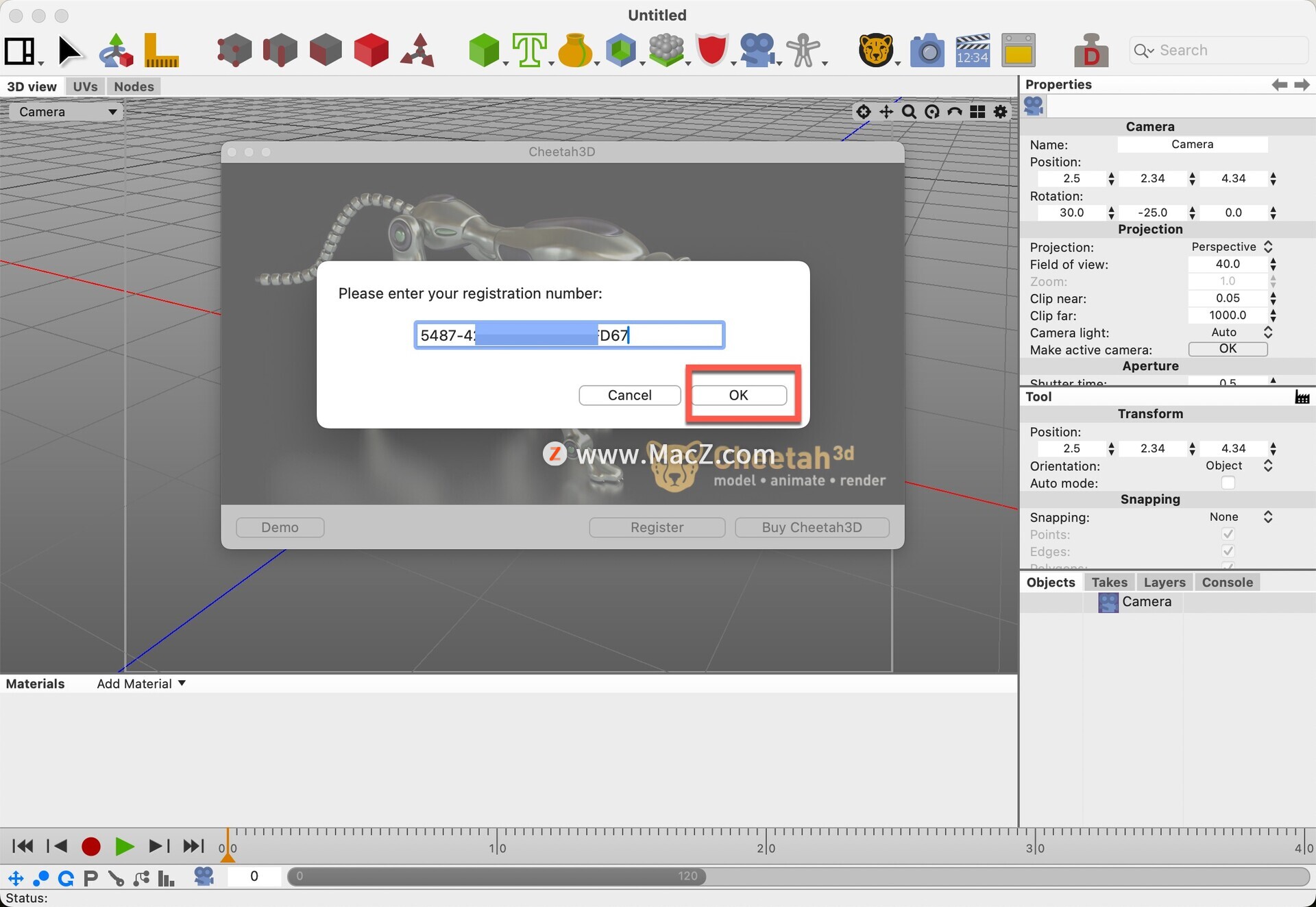Click the Demo button
This screenshot has height=907, width=1316.
pos(280,527)
